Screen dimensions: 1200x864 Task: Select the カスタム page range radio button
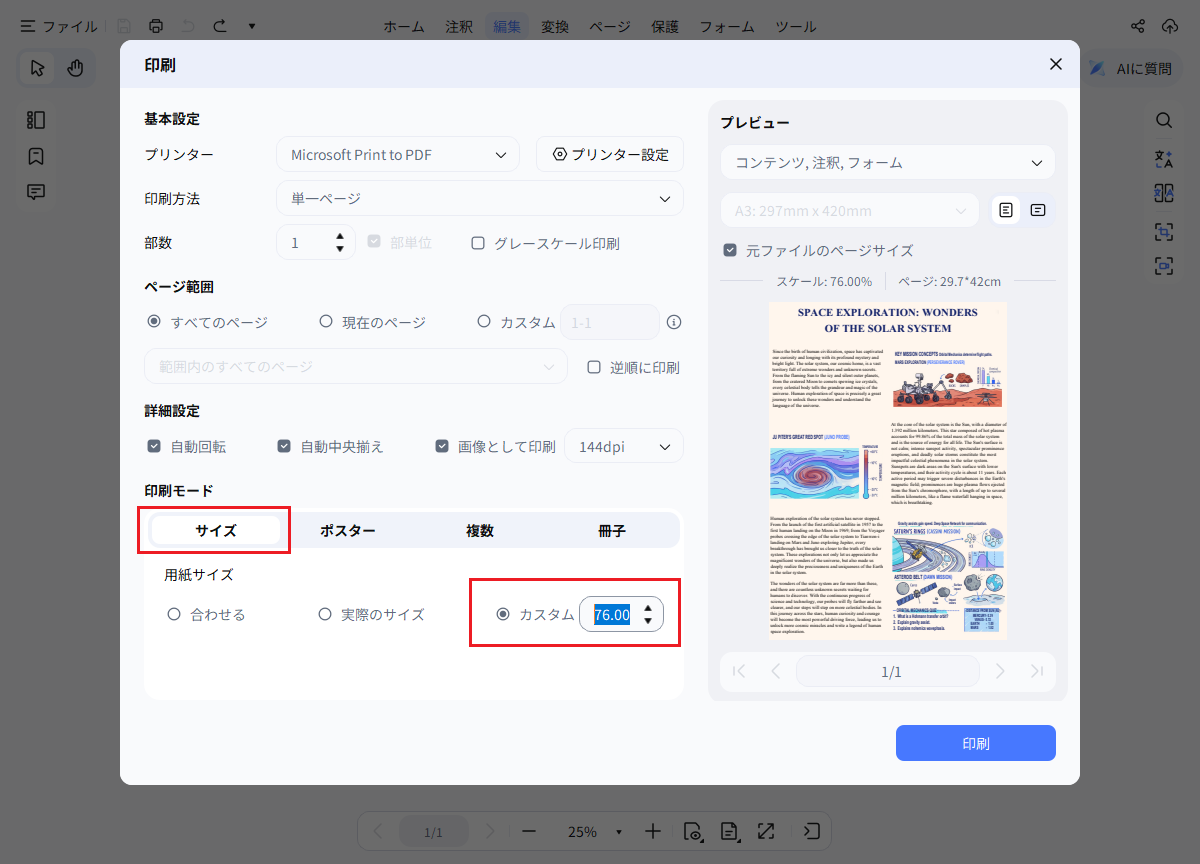(x=484, y=322)
